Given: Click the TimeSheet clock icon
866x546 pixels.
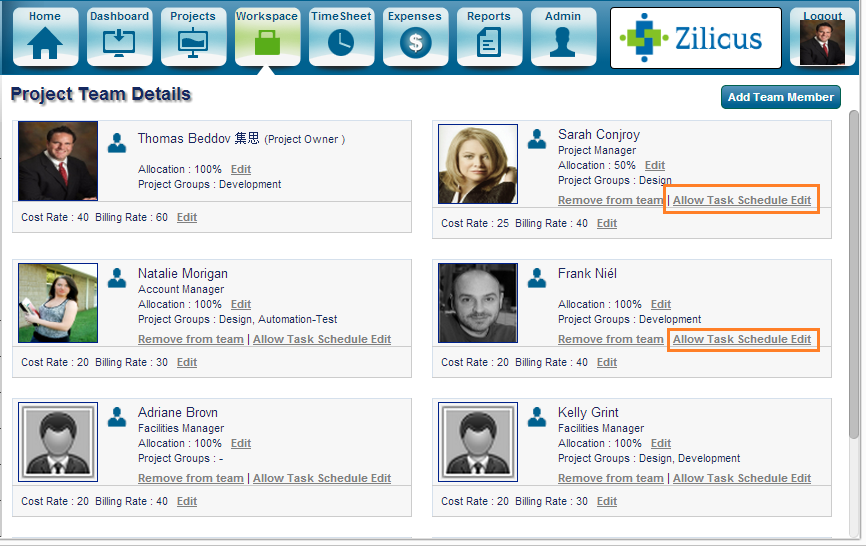Looking at the screenshot, I should click(x=341, y=43).
